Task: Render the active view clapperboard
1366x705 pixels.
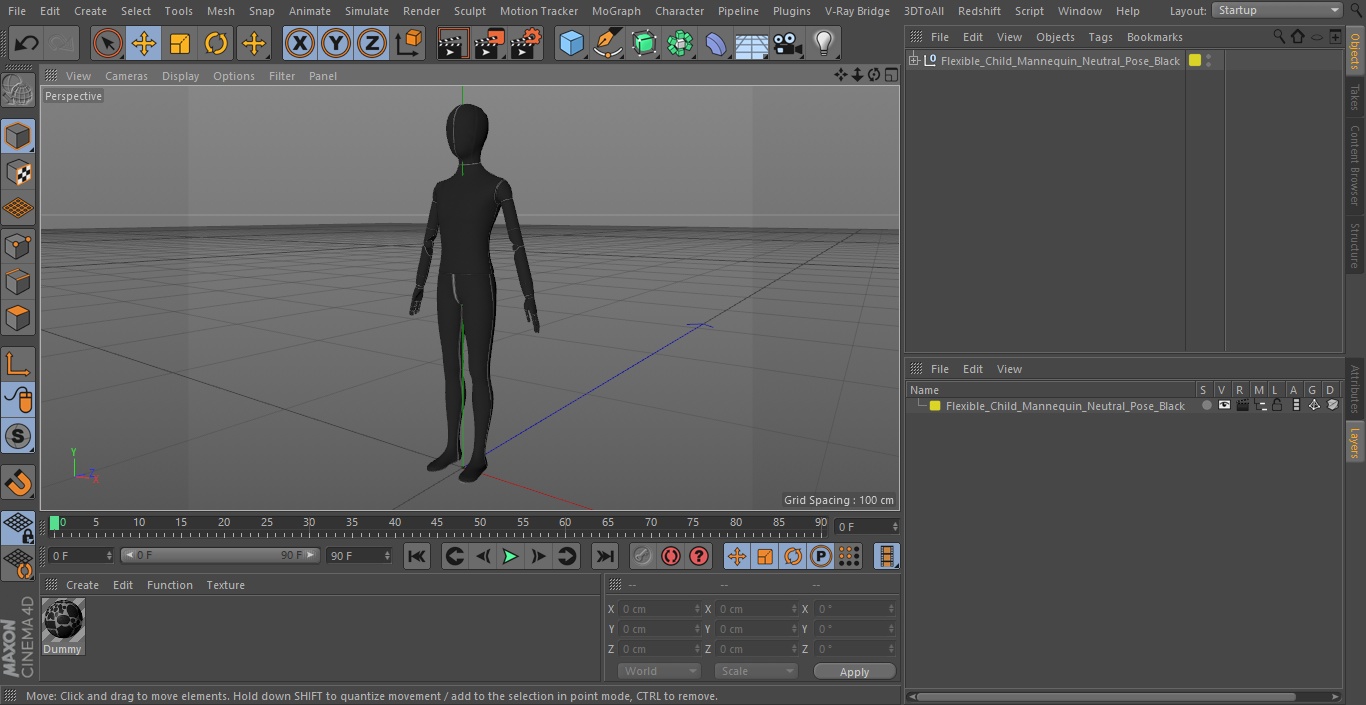Action: point(453,43)
